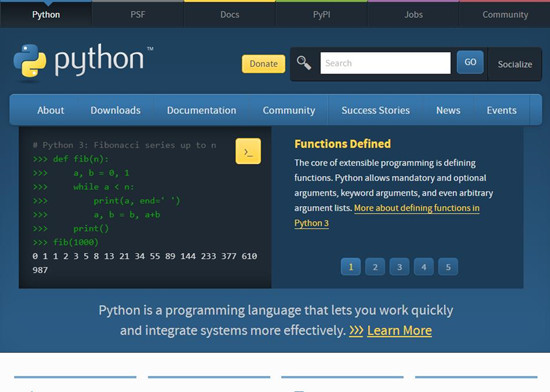
Task: Click the magnifying glass search icon
Action: pyautogui.click(x=304, y=63)
